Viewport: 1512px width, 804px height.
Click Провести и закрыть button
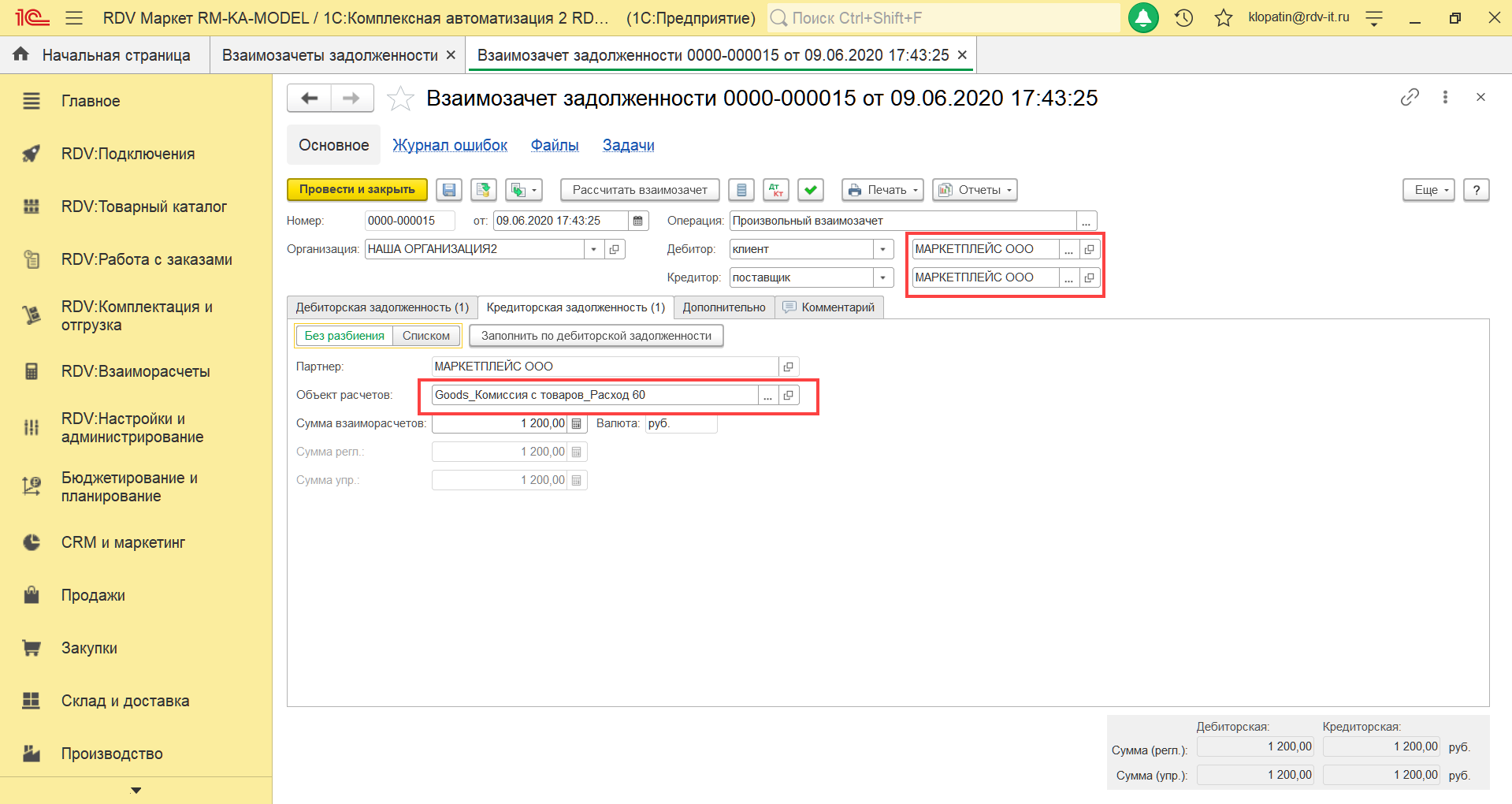click(x=357, y=190)
